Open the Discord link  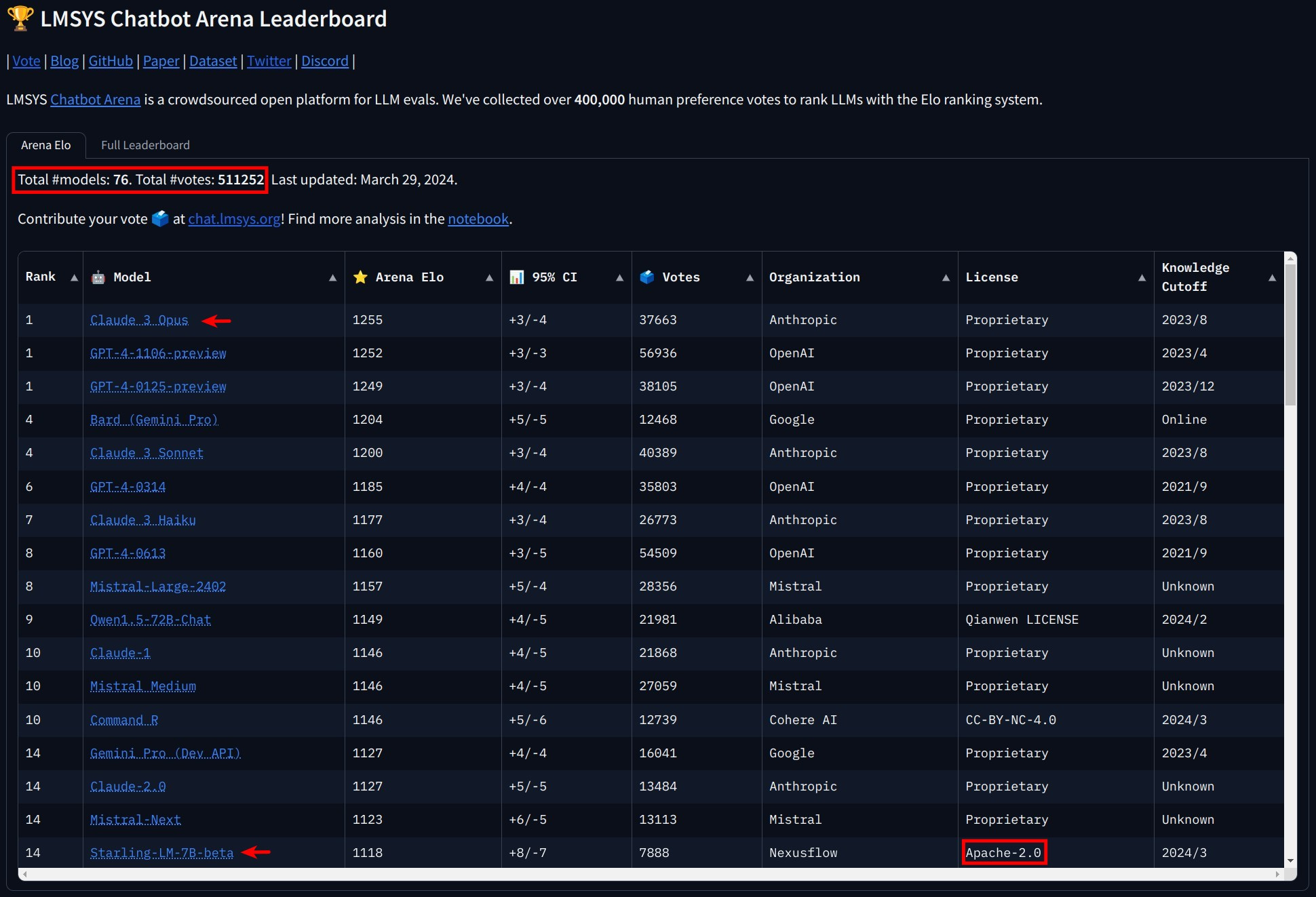point(325,61)
